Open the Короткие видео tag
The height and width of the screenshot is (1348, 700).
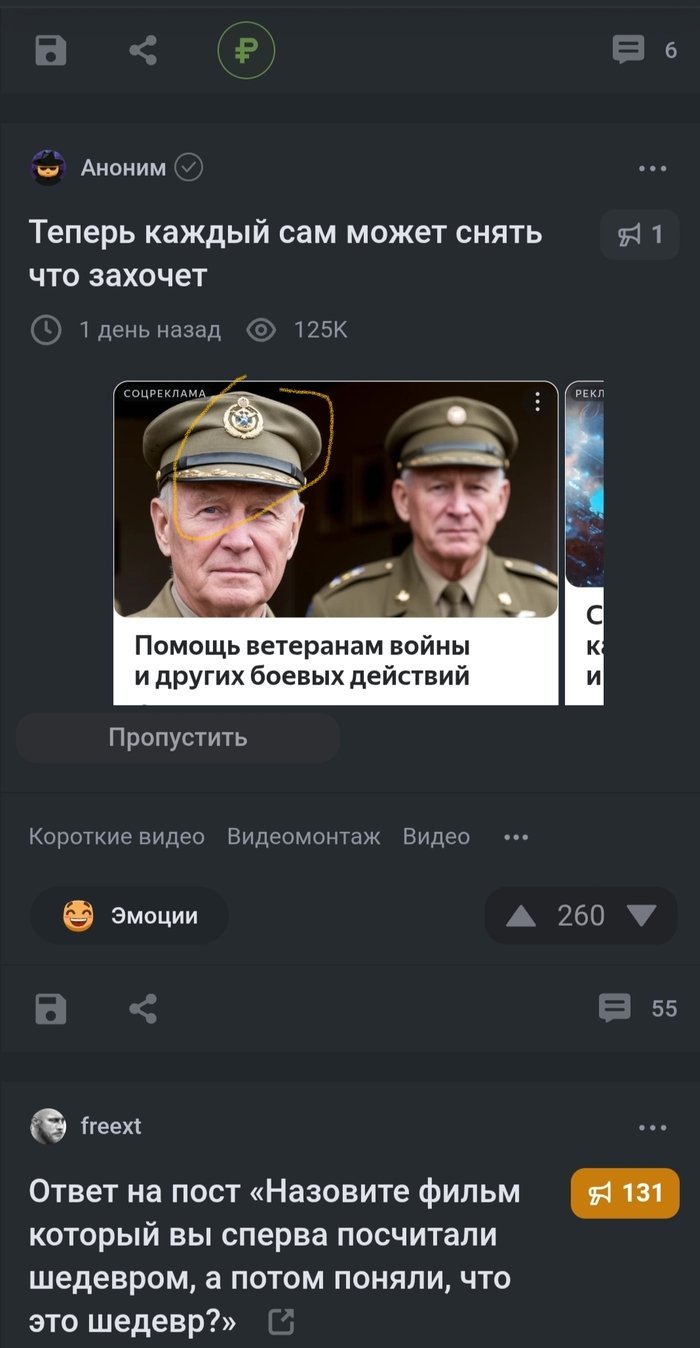[x=117, y=837]
